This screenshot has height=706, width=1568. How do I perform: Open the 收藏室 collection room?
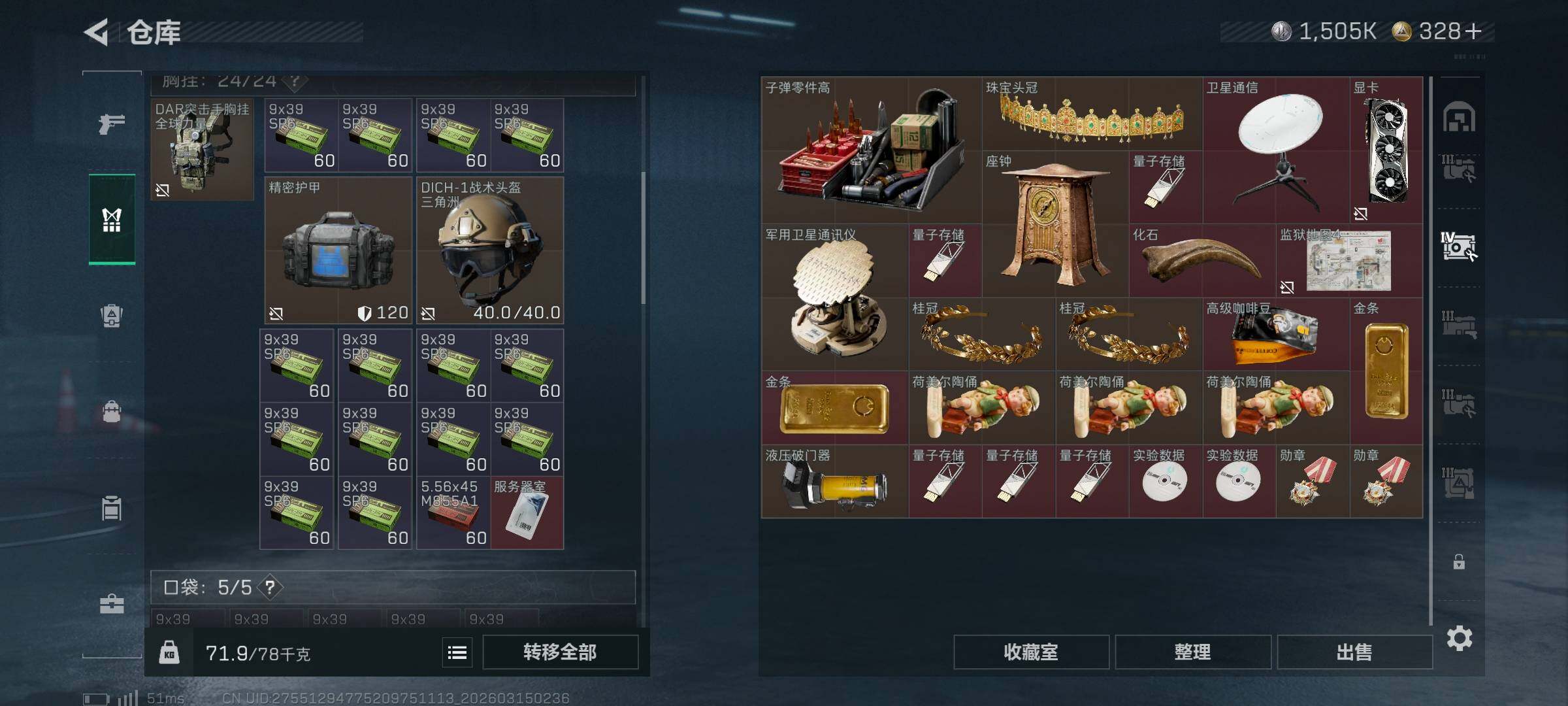coord(1031,652)
